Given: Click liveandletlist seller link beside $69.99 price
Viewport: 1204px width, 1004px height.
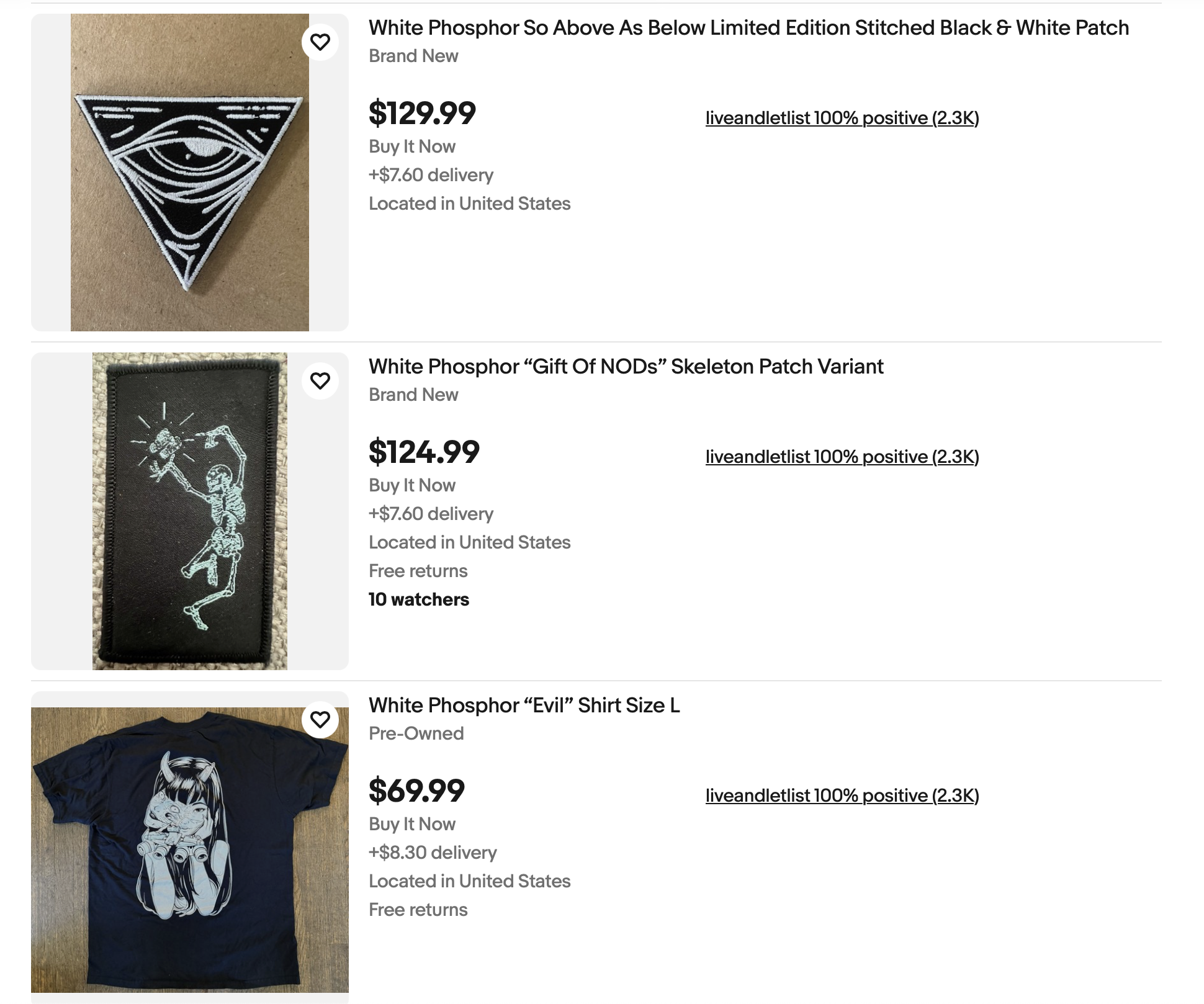Looking at the screenshot, I should coord(842,796).
